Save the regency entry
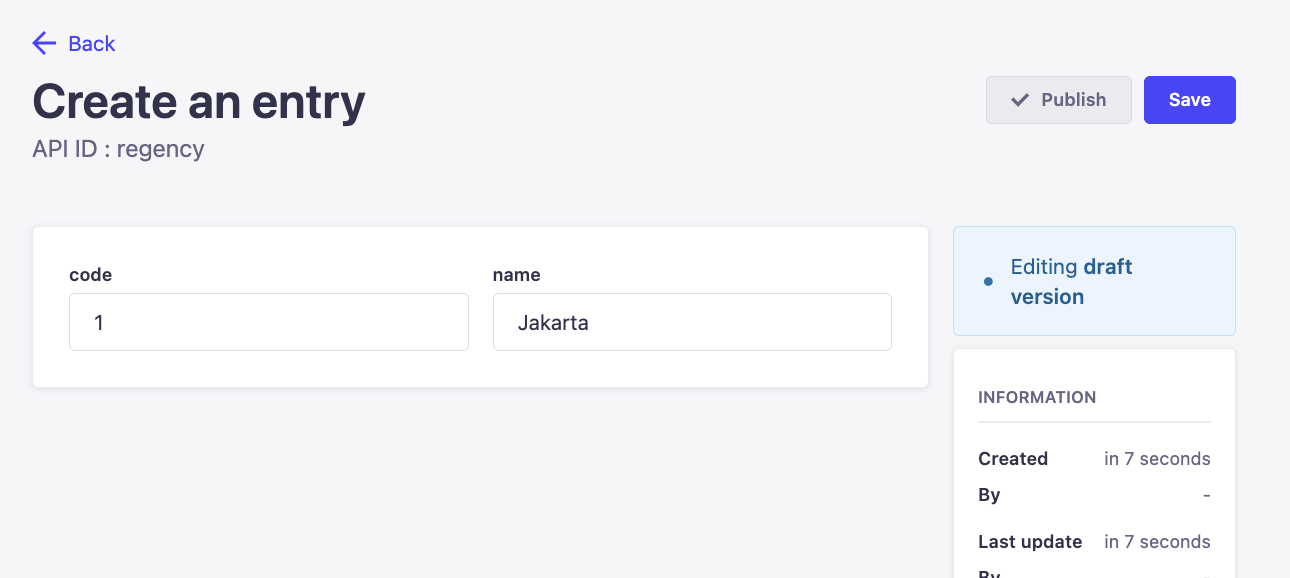The height and width of the screenshot is (578, 1290). pyautogui.click(x=1189, y=100)
